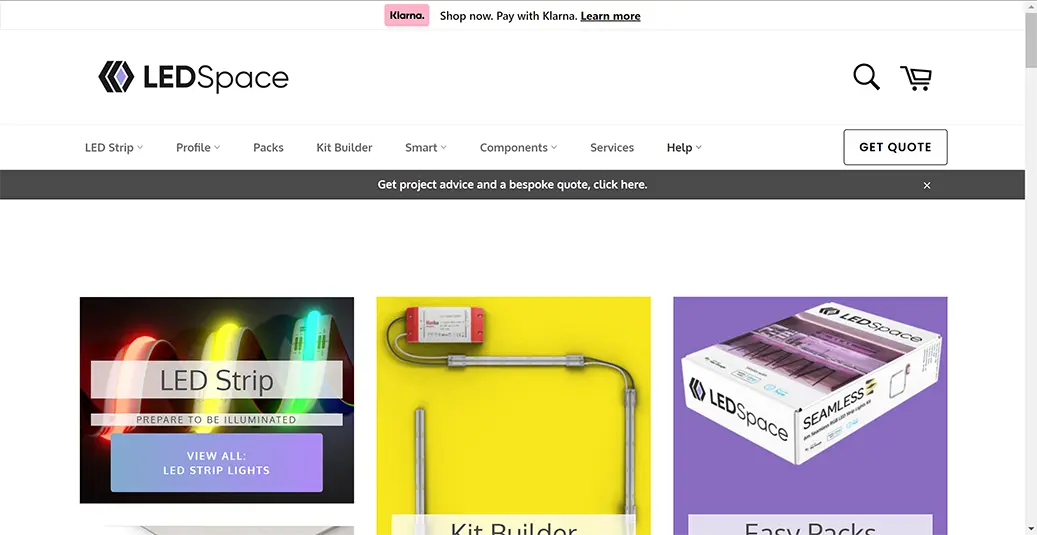Click the page vertical scrollbar thumb
This screenshot has height=535, width=1037.
pos(1031,38)
